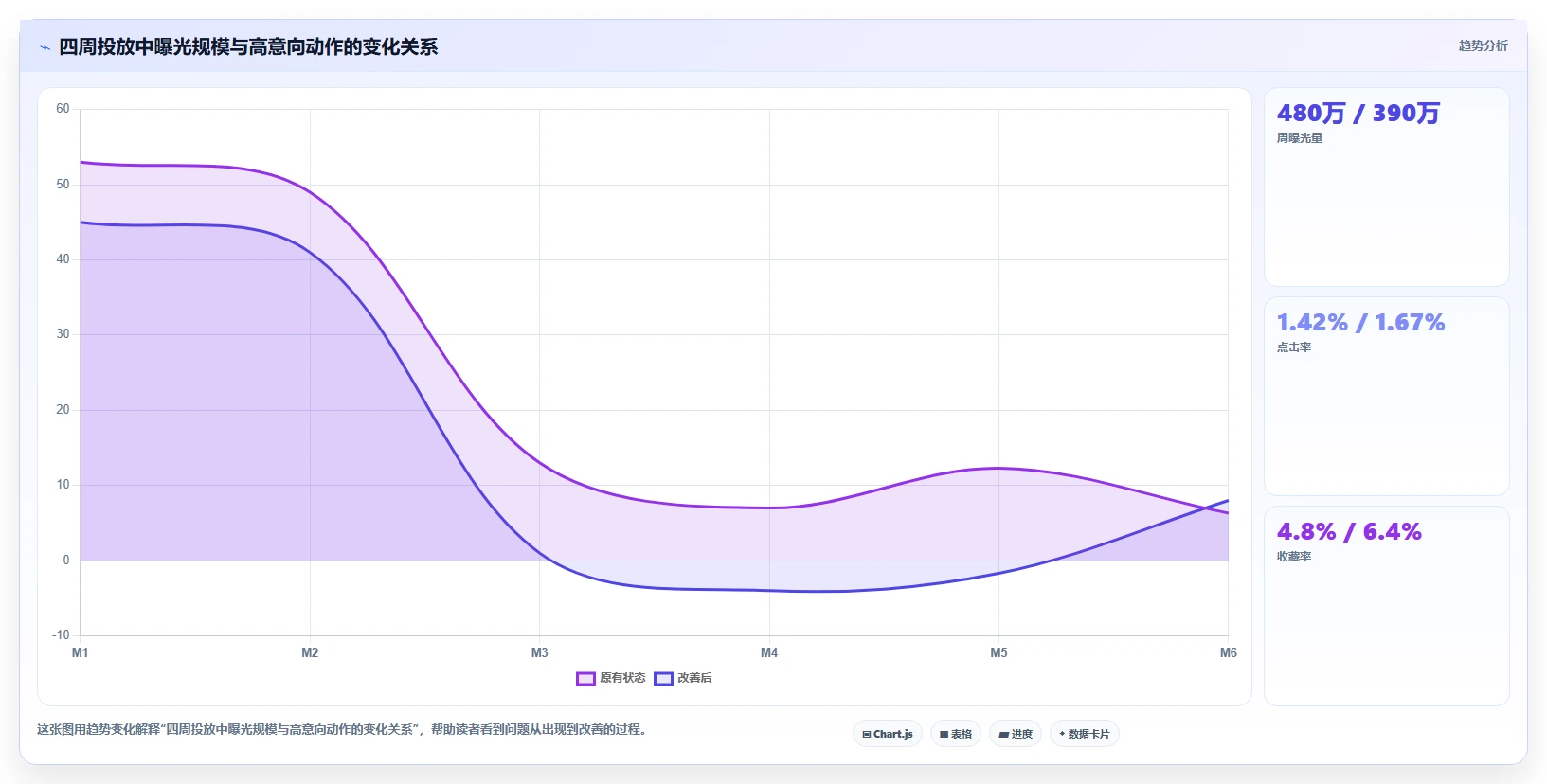Click the 趋势分析 label
The height and width of the screenshot is (784, 1547).
pyautogui.click(x=1483, y=45)
